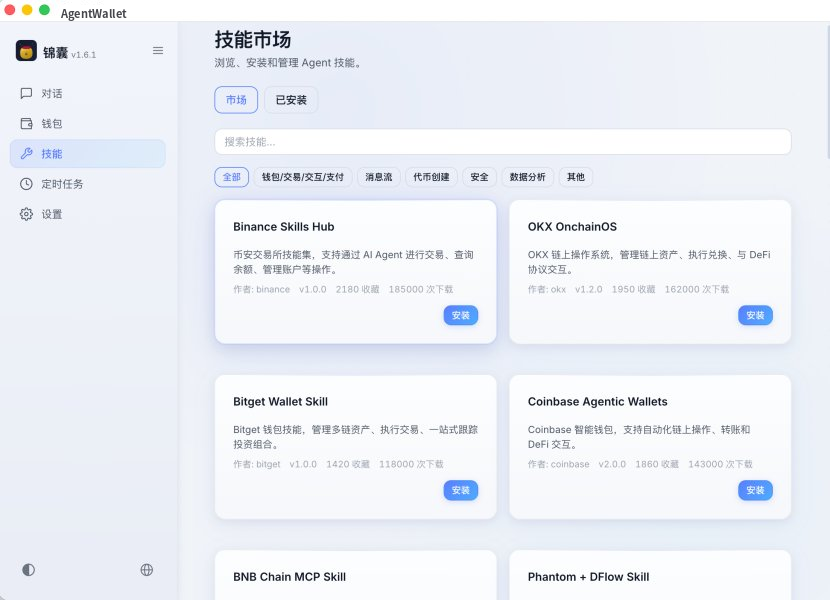
Task: Focus the 搜索技能 search field
Action: [x=502, y=142]
